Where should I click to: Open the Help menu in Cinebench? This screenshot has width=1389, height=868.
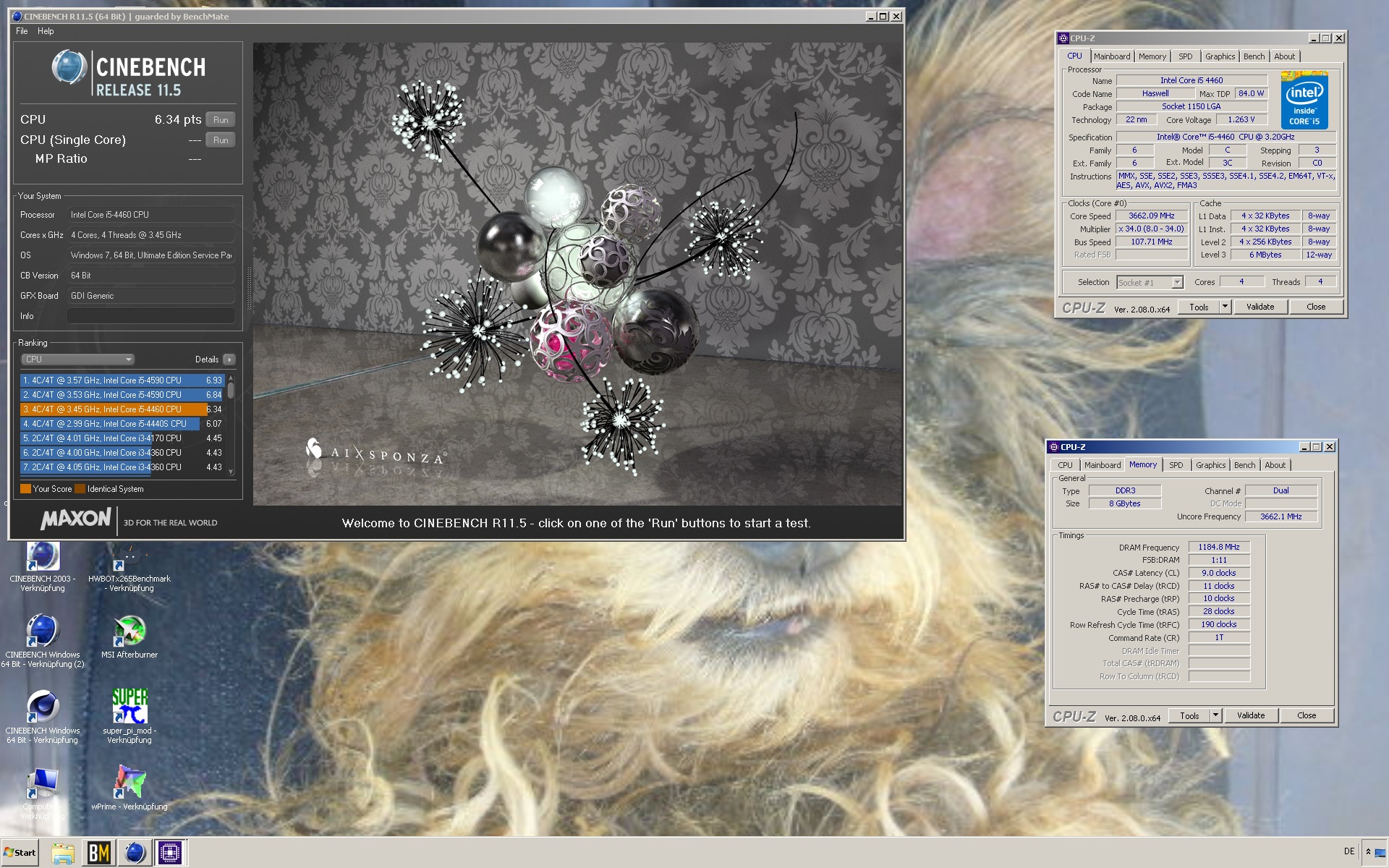point(46,31)
